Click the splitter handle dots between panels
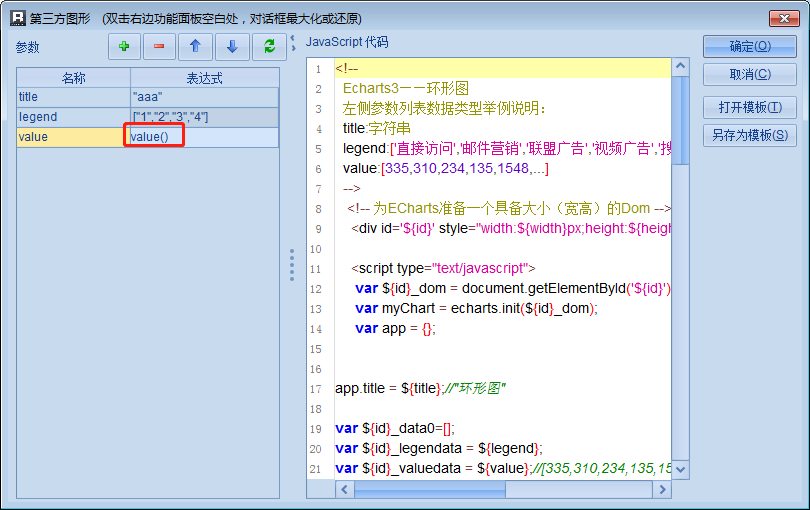This screenshot has width=810, height=510. (292, 265)
